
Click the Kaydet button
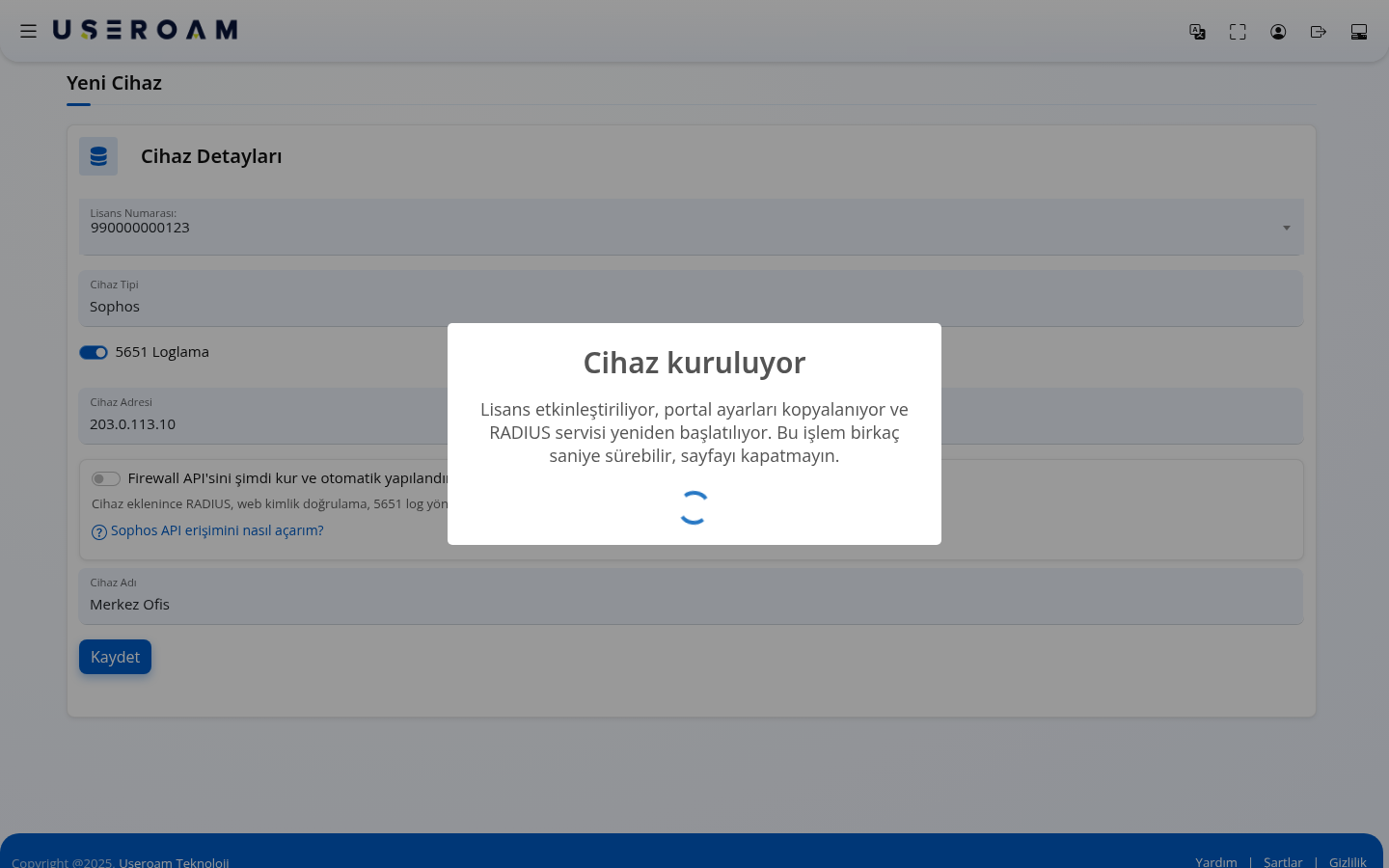(x=115, y=657)
